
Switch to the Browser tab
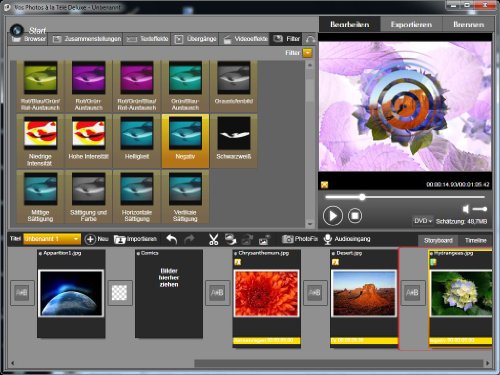(29, 39)
